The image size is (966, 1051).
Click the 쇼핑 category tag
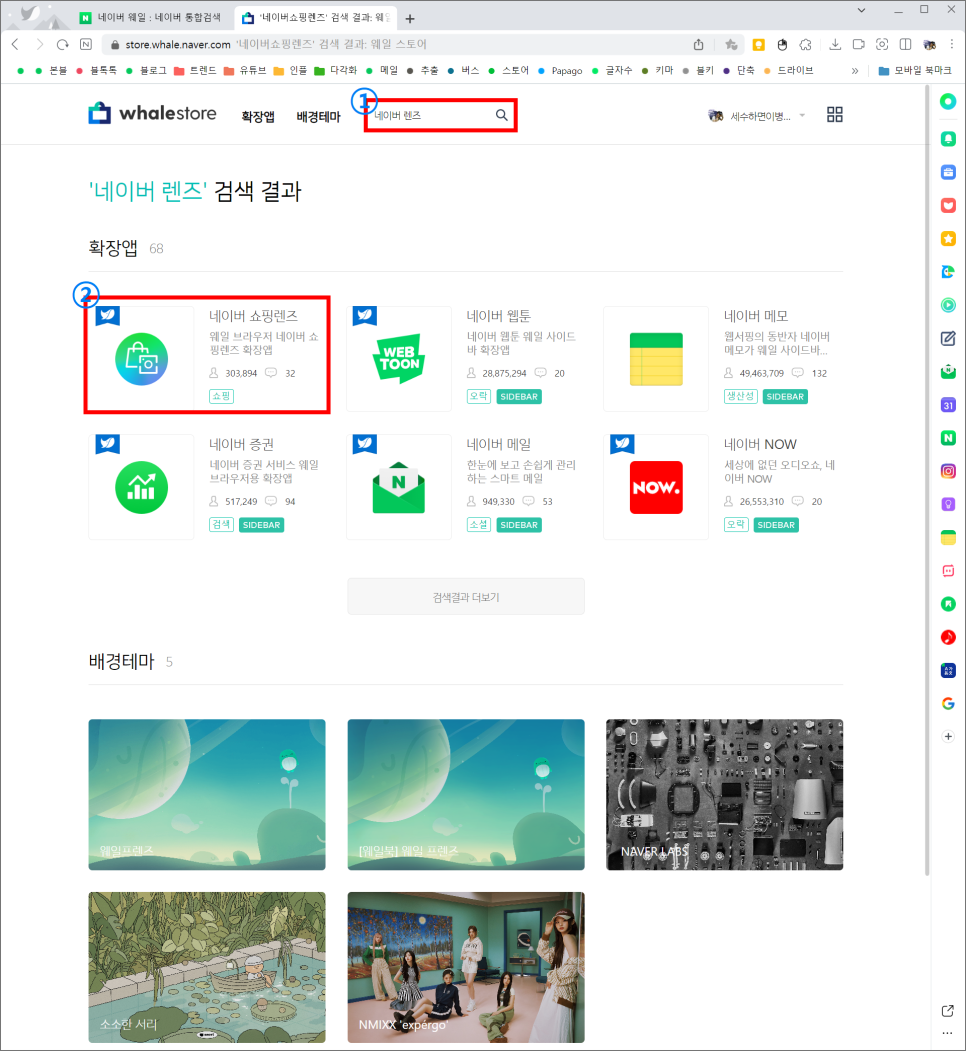click(221, 396)
